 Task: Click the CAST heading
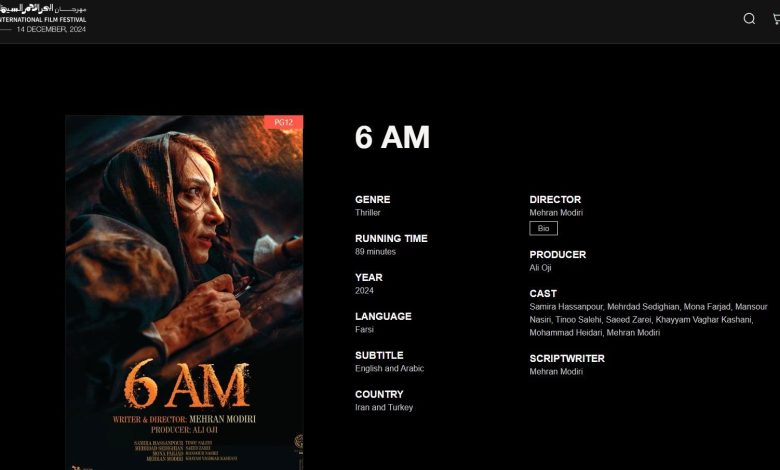tap(543, 293)
